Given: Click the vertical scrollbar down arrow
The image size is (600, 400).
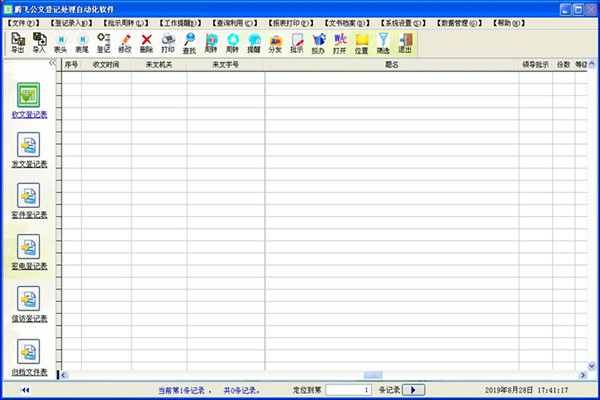Looking at the screenshot, I should (x=592, y=366).
